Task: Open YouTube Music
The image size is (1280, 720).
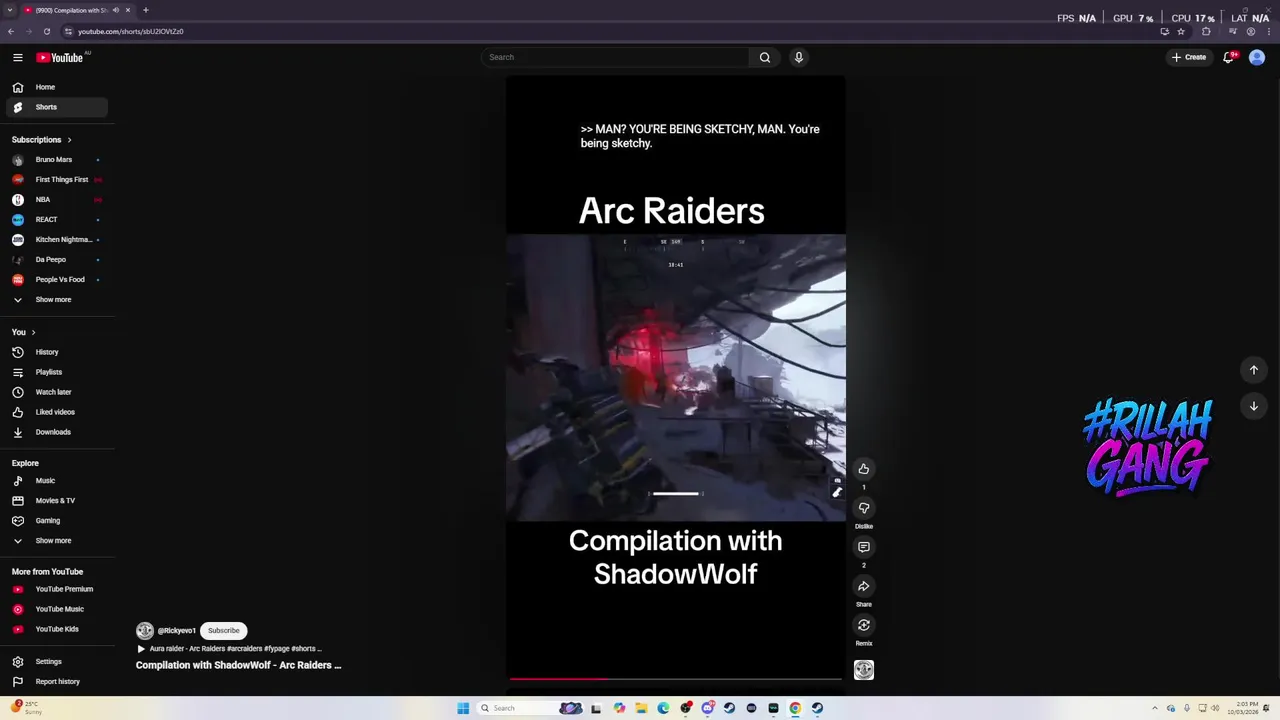Action: pos(58,609)
